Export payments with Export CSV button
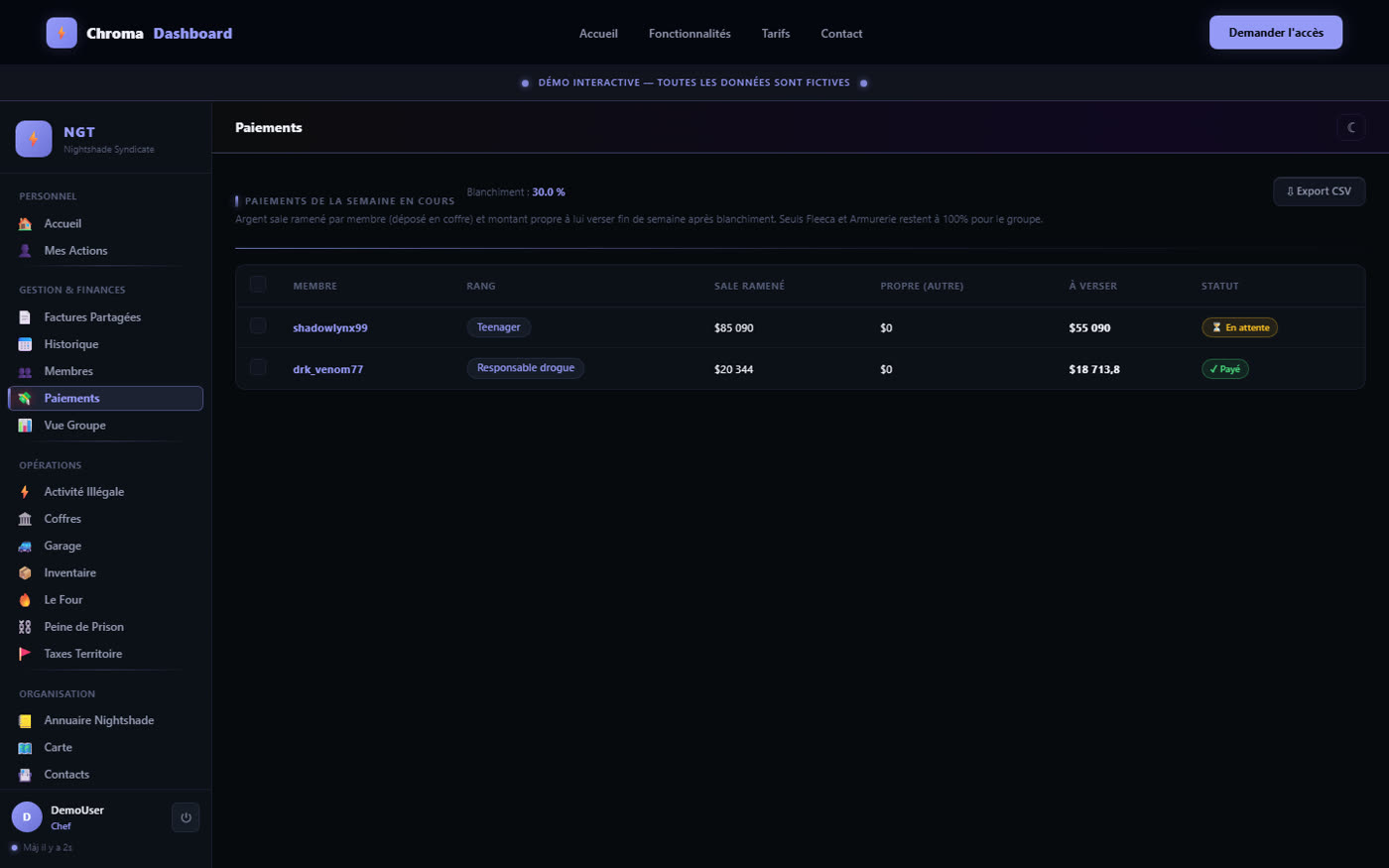The image size is (1389, 868). pyautogui.click(x=1319, y=191)
